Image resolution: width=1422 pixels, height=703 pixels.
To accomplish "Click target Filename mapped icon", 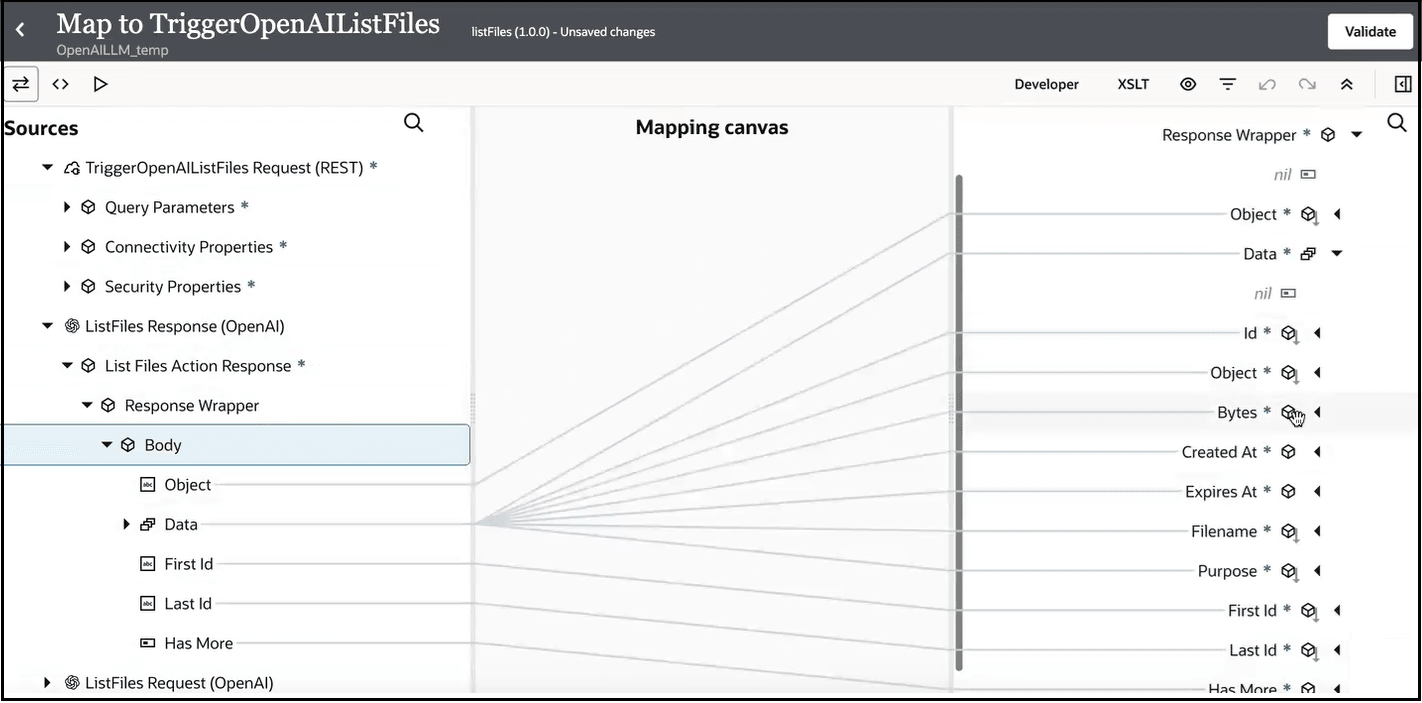I will 1290,532.
